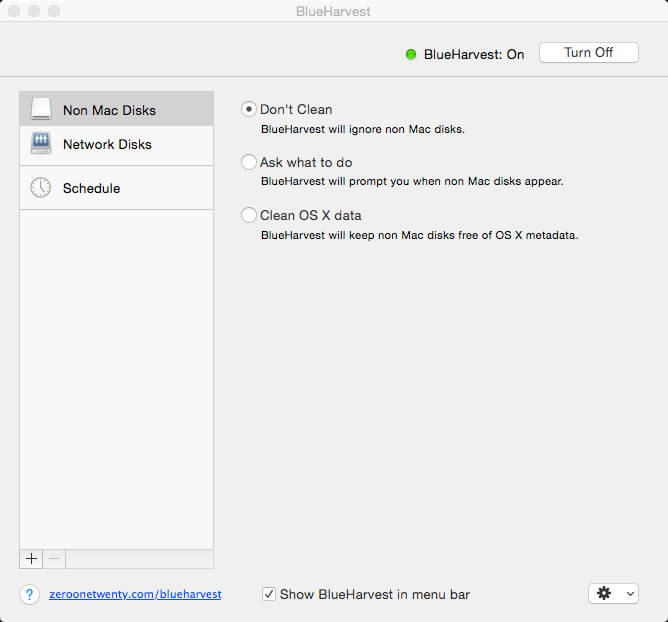Open the zeroonetwenty.com/blueharvest link
Screen dimensions: 668x622
click(x=135, y=594)
